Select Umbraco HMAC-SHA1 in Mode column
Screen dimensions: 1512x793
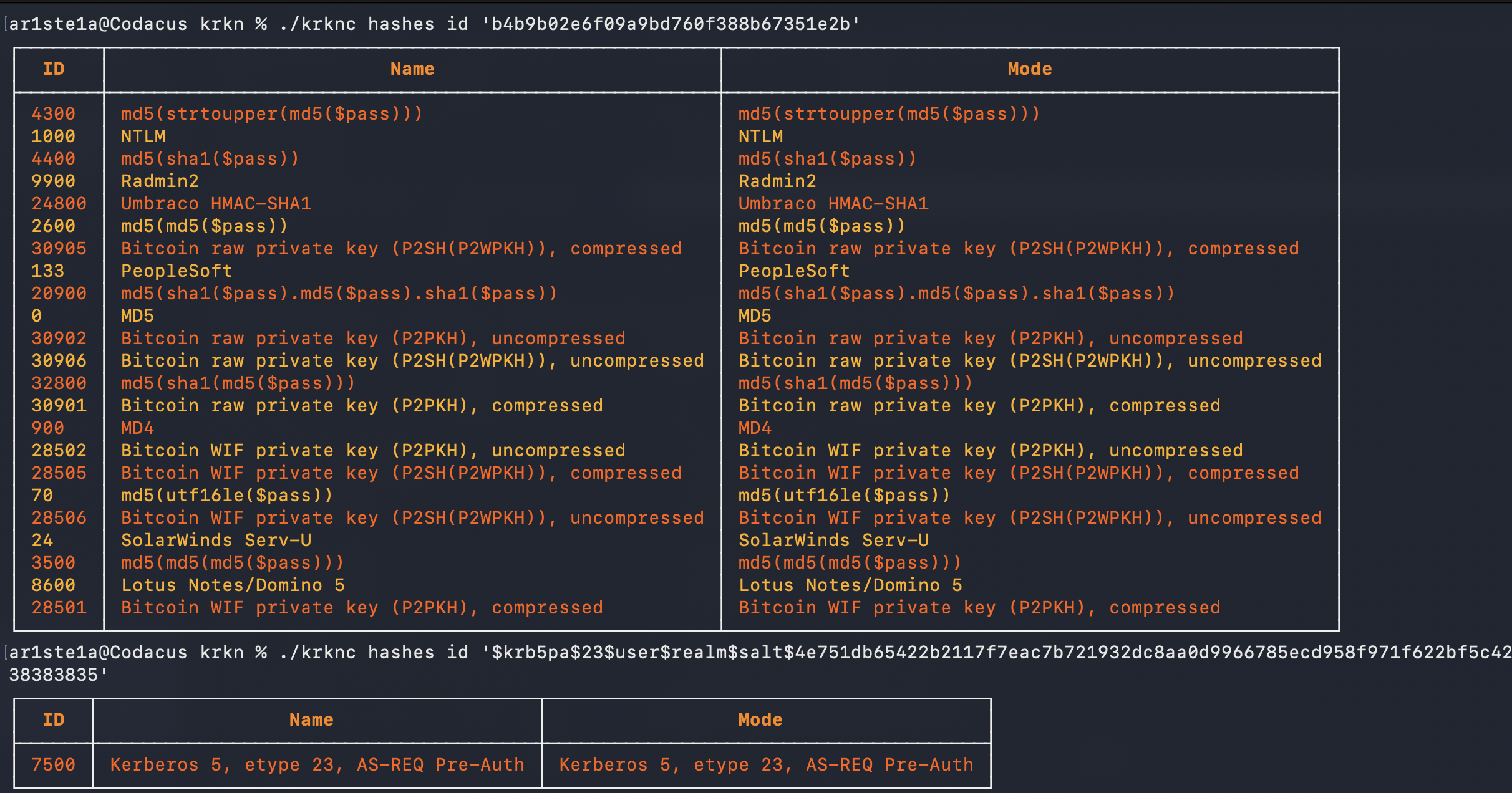[833, 204]
